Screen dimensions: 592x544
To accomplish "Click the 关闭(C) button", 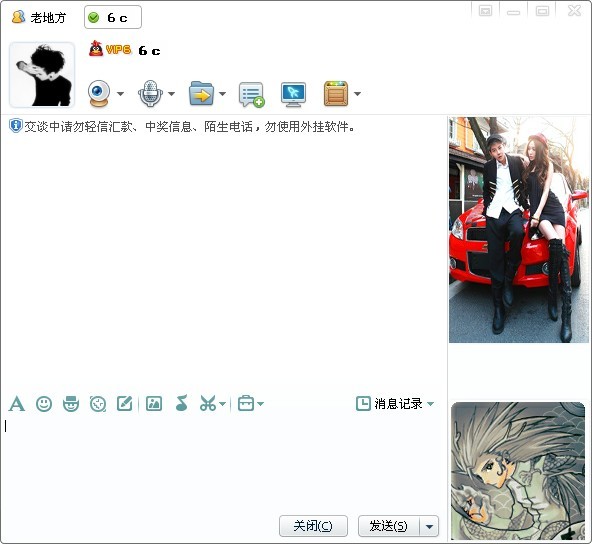I will click(313, 526).
